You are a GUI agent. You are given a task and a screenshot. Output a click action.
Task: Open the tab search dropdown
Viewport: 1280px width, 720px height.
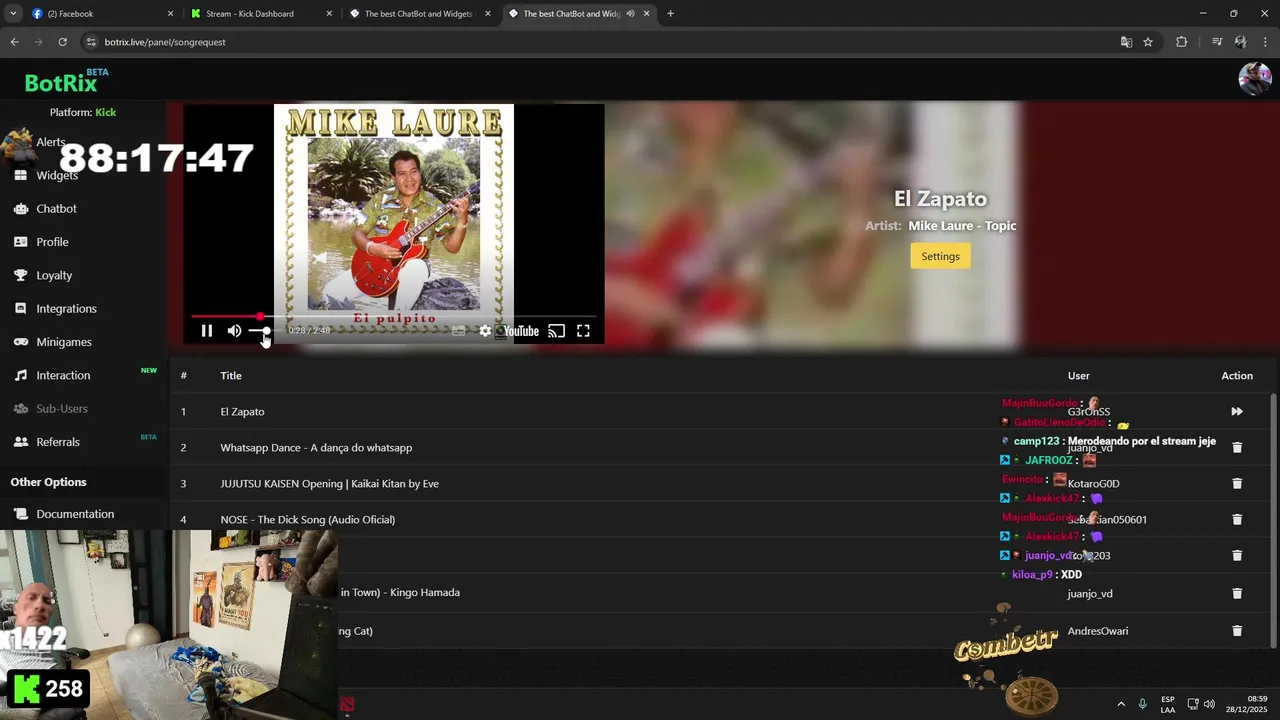(13, 14)
